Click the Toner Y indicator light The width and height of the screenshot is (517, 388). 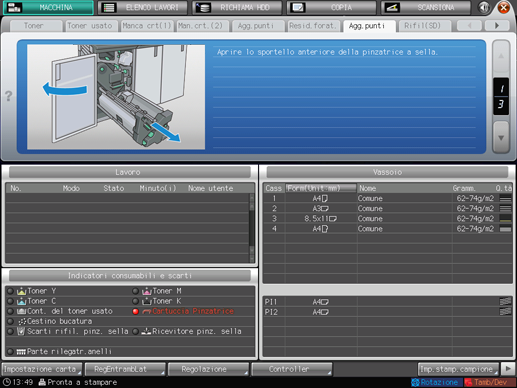(10, 291)
